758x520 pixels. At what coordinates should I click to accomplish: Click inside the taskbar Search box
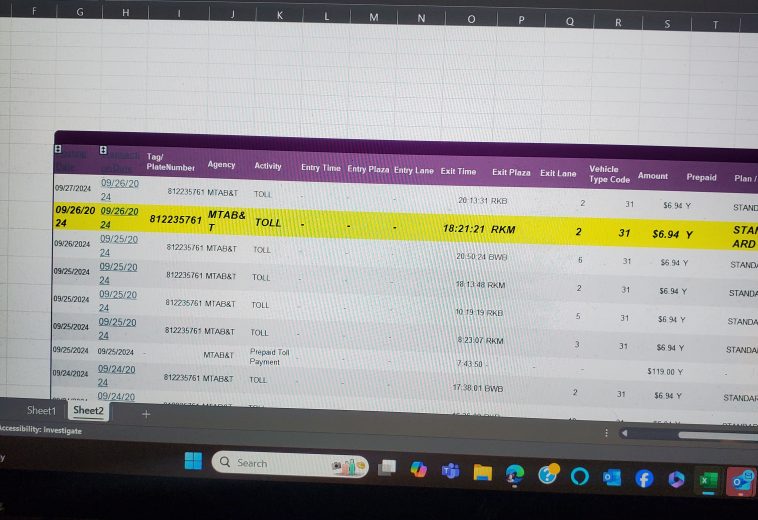point(290,464)
